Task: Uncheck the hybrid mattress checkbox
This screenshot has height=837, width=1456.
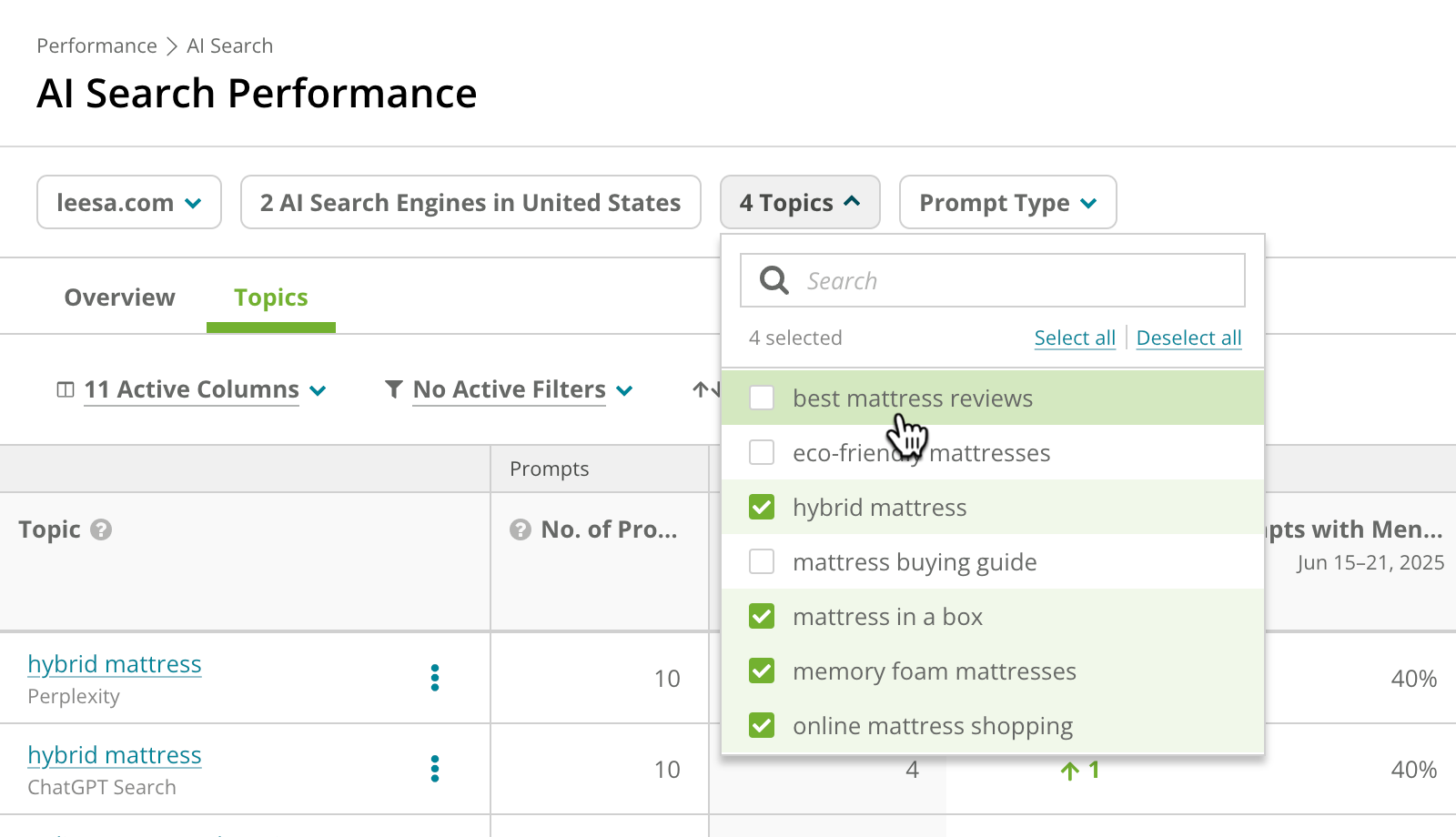Action: pyautogui.click(x=762, y=507)
